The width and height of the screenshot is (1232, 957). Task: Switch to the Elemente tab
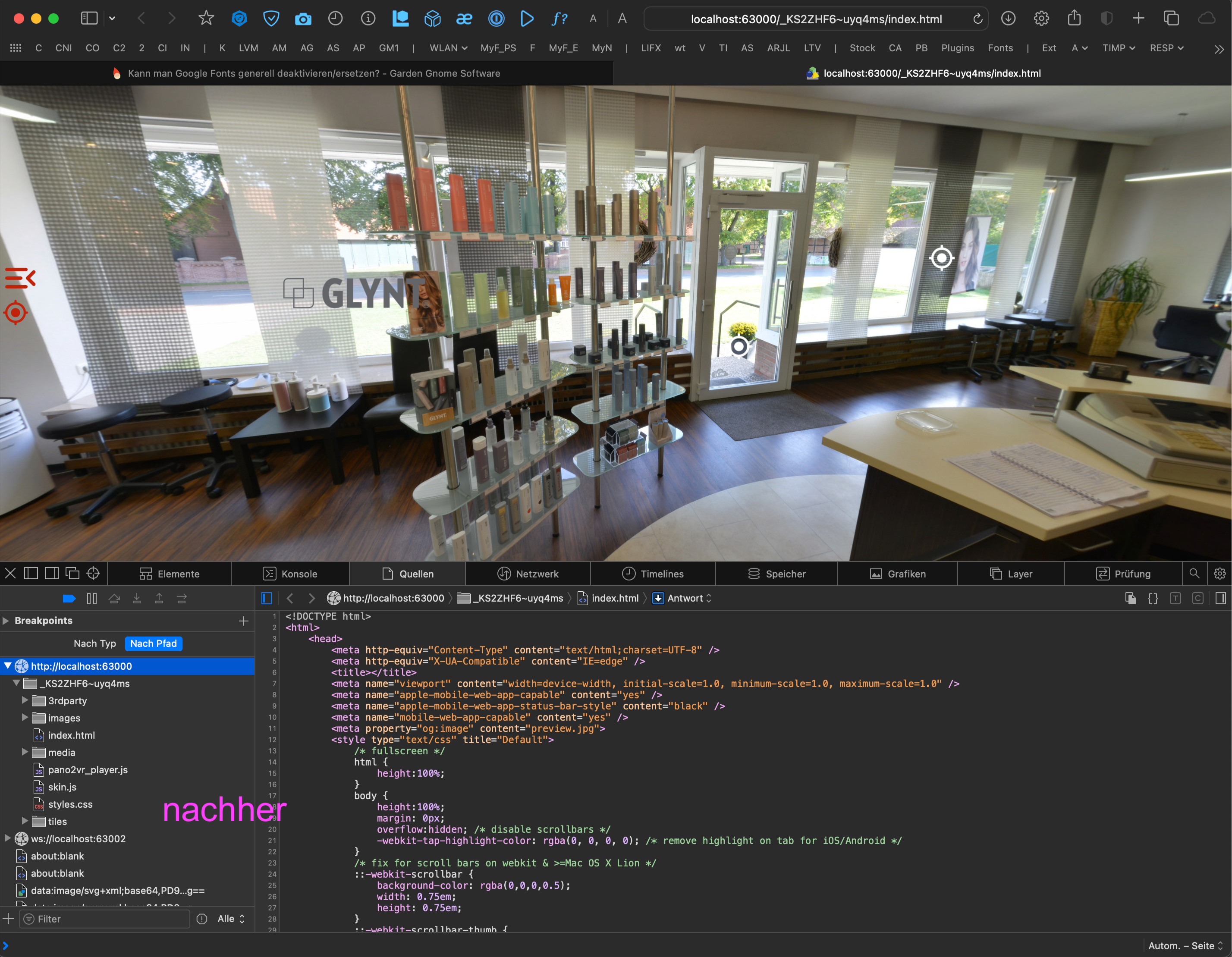[x=169, y=574]
